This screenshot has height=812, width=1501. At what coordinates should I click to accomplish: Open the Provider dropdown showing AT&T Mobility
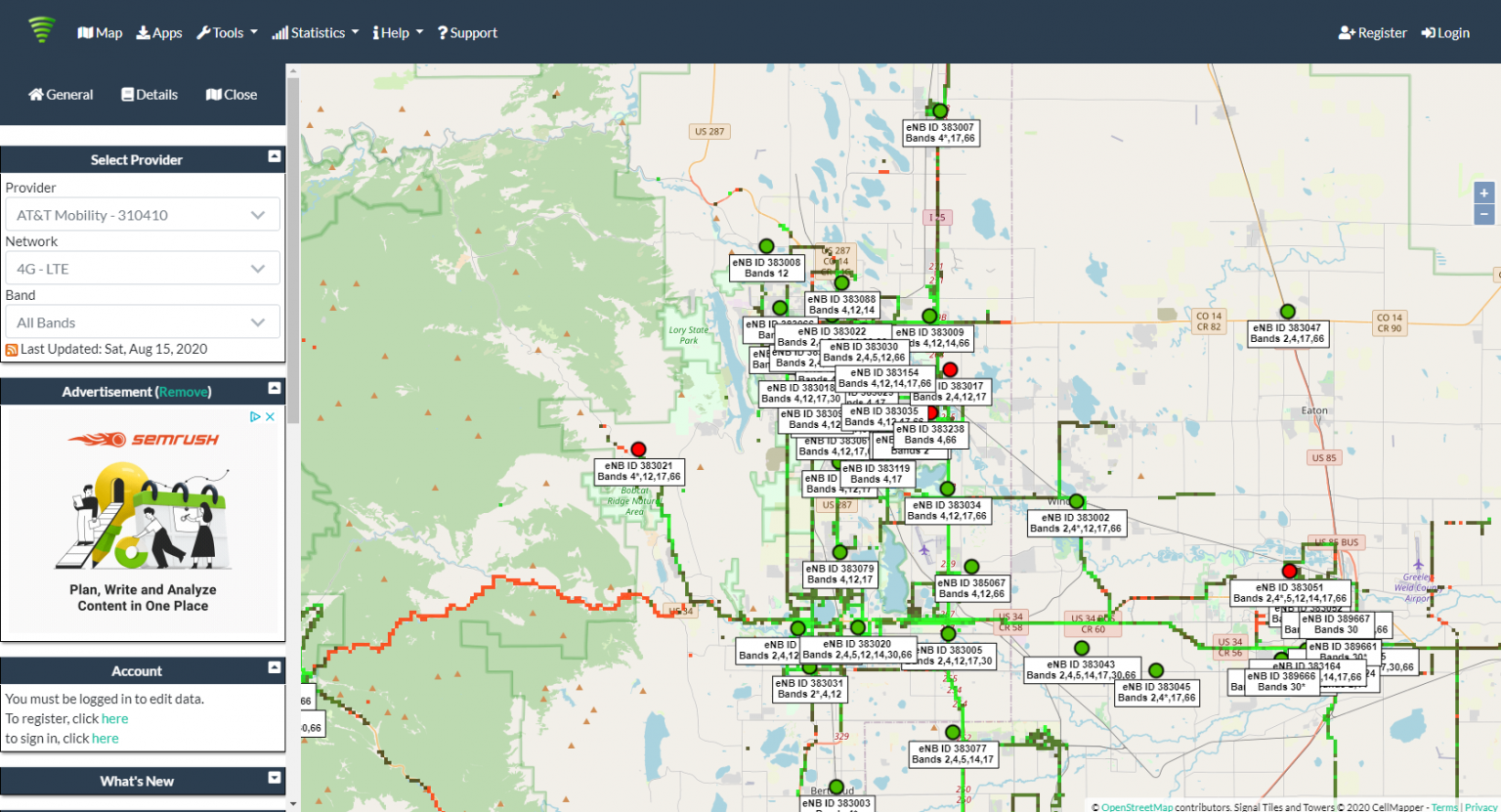(x=143, y=214)
